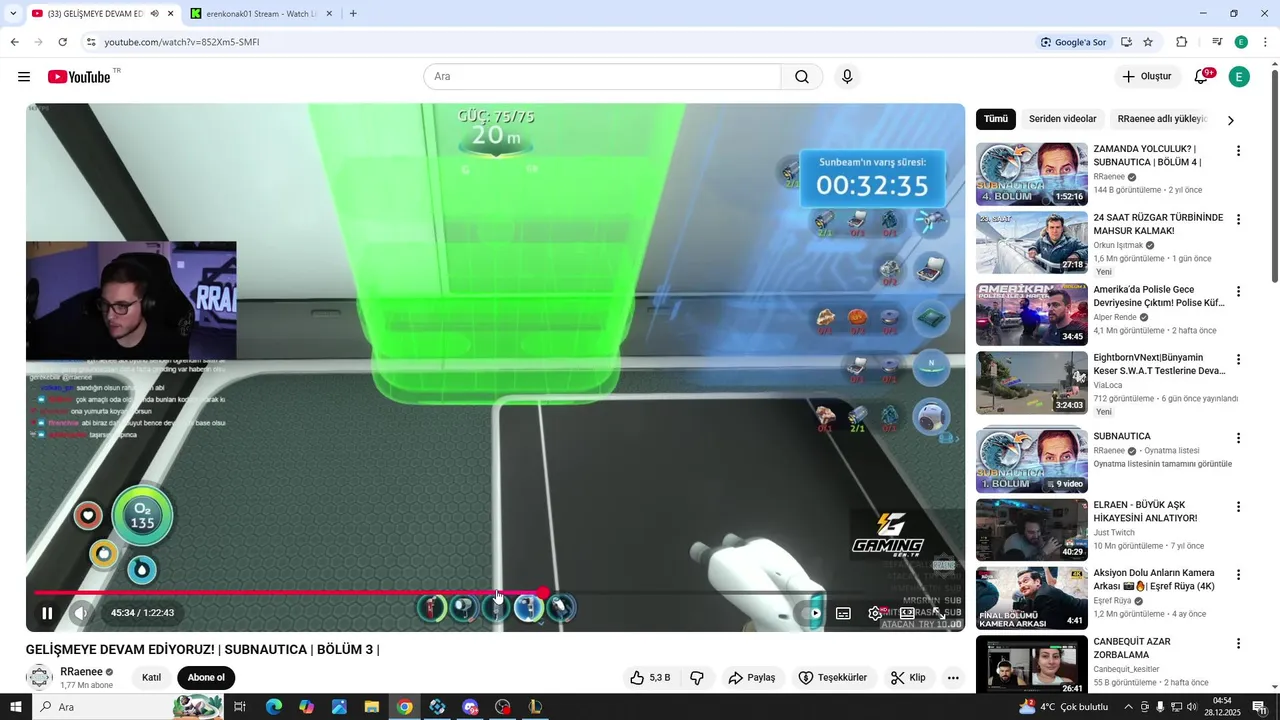1280x720 pixels.
Task: Select RRaenee adlı yükleyici chip
Action: click(1162, 119)
